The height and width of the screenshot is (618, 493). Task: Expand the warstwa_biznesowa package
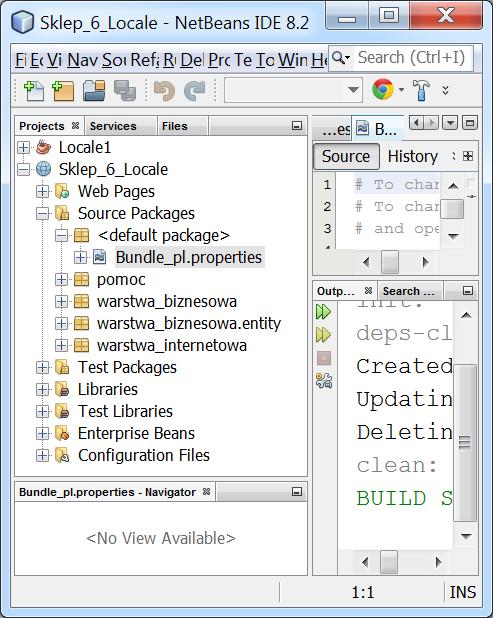coord(61,302)
